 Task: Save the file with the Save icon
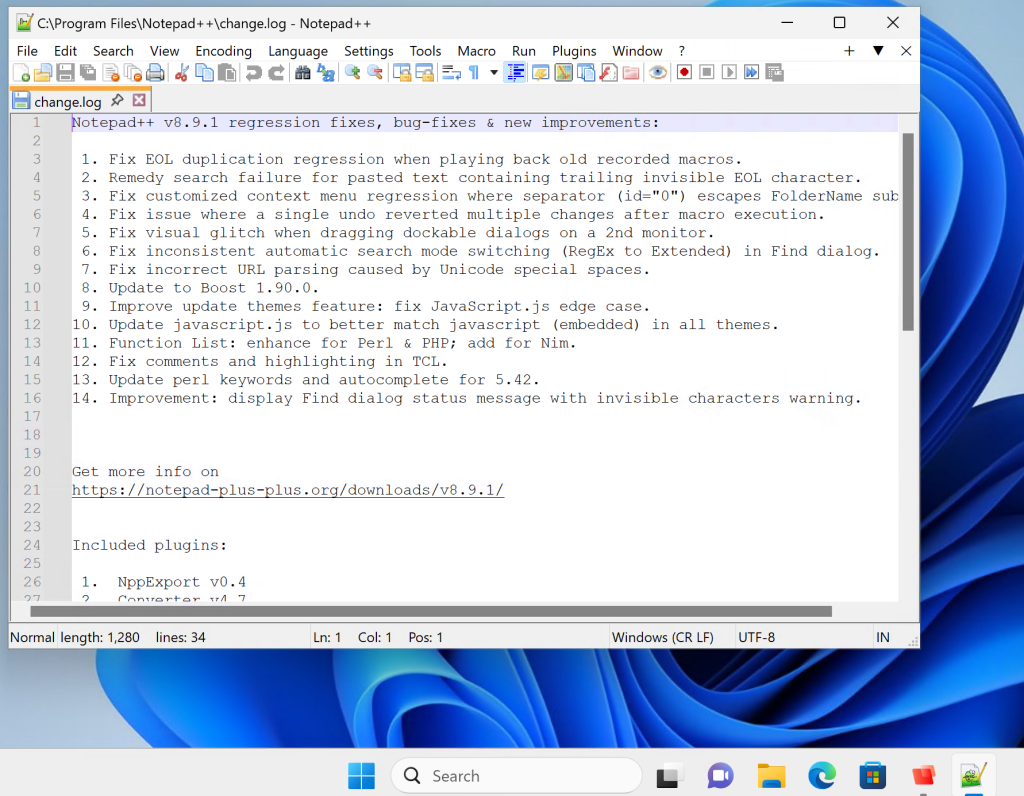pos(65,72)
